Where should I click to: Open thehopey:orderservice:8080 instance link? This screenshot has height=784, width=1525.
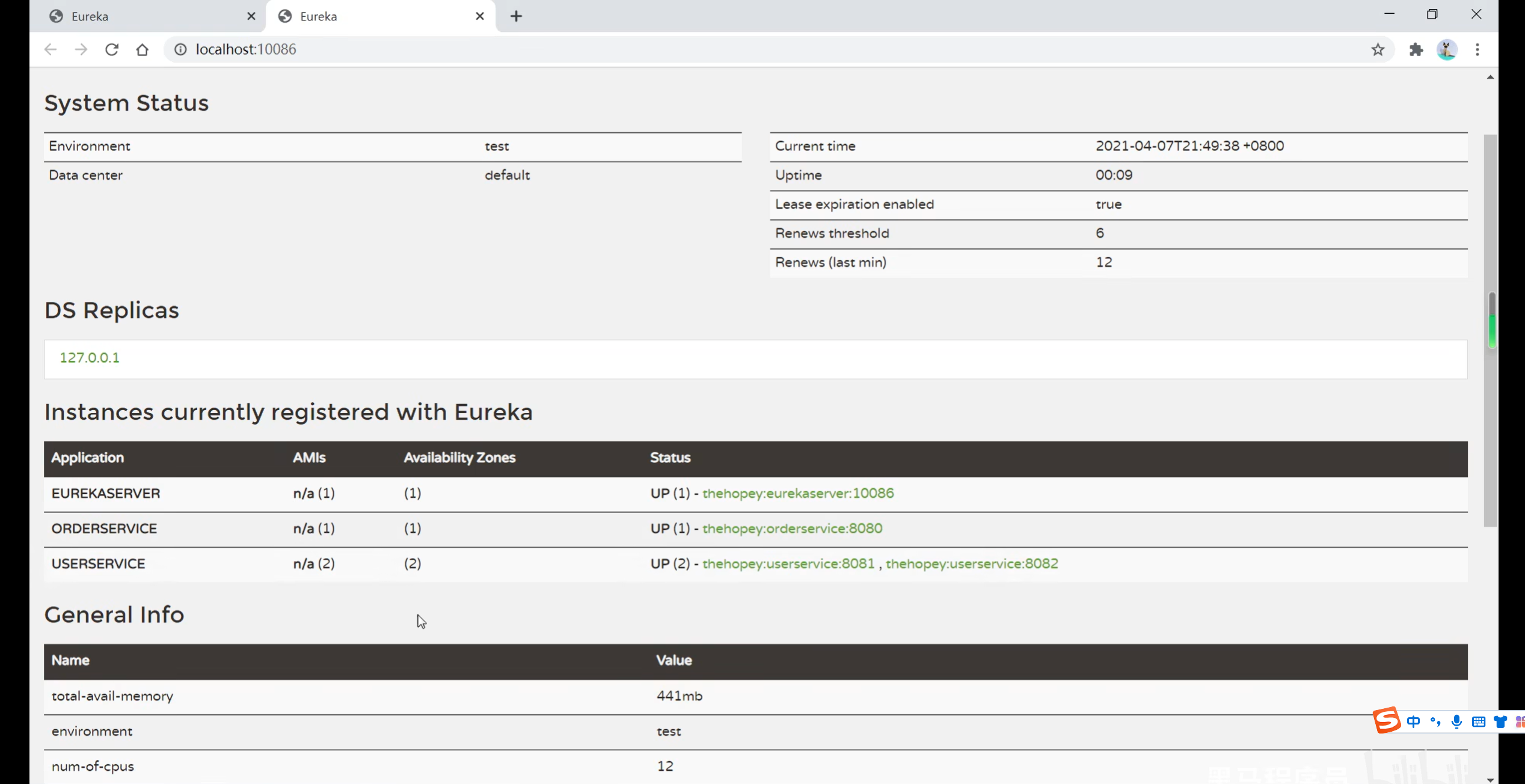[792, 528]
